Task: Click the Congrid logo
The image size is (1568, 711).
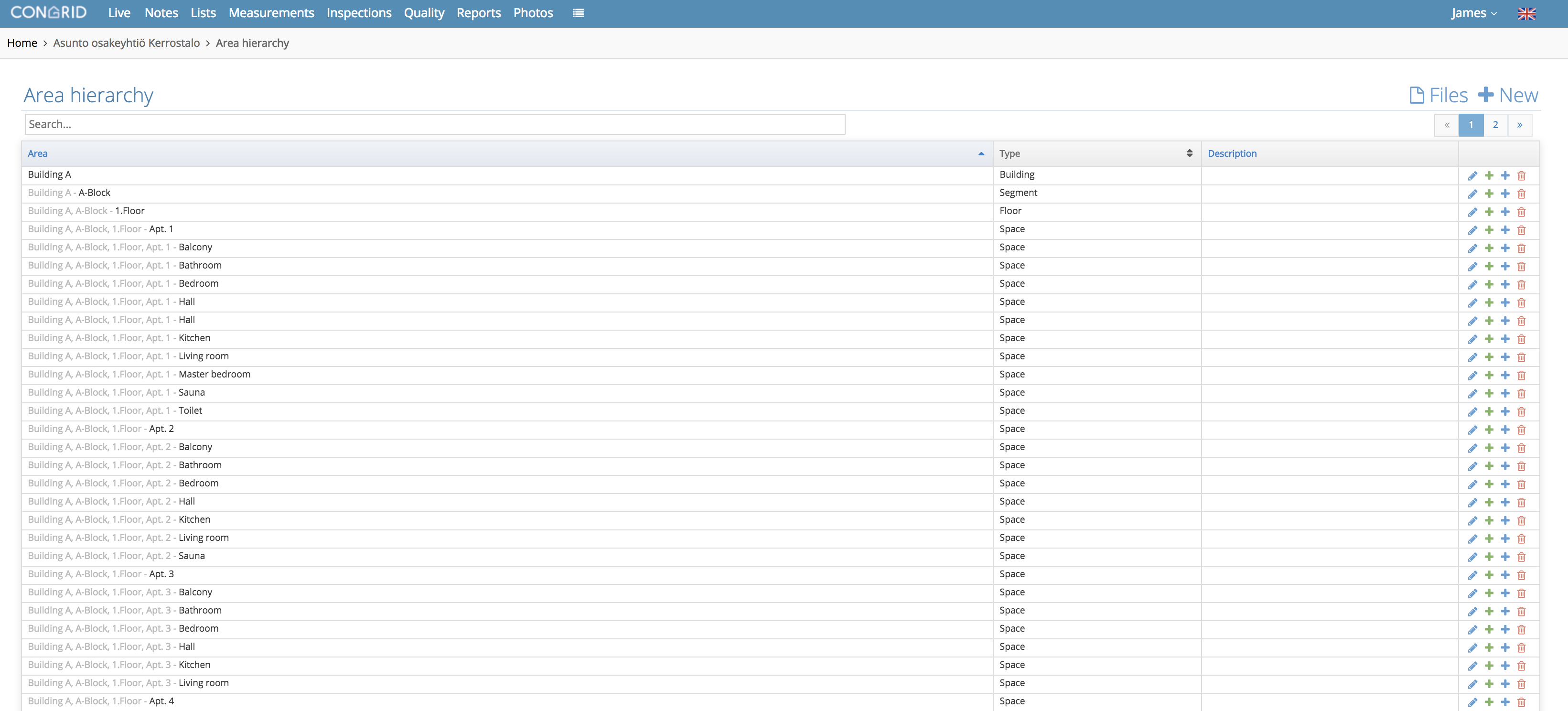Action: (49, 13)
